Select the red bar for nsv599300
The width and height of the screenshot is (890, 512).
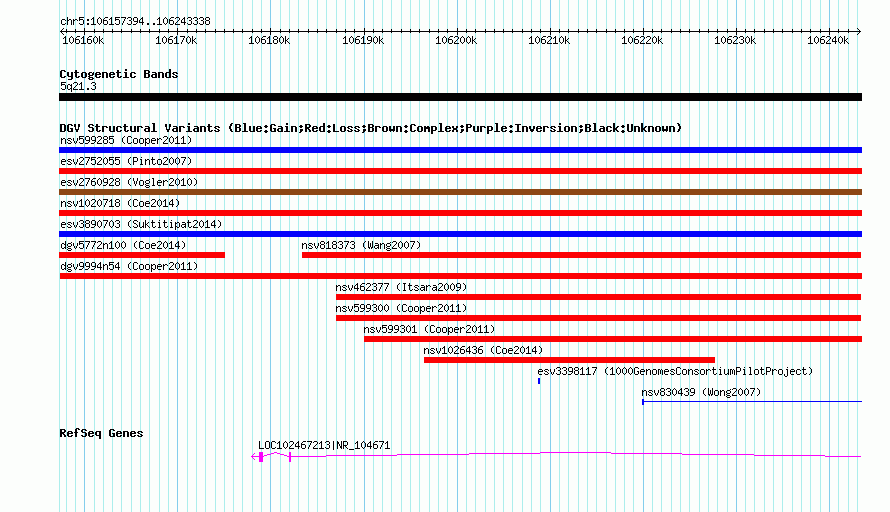(x=599, y=318)
